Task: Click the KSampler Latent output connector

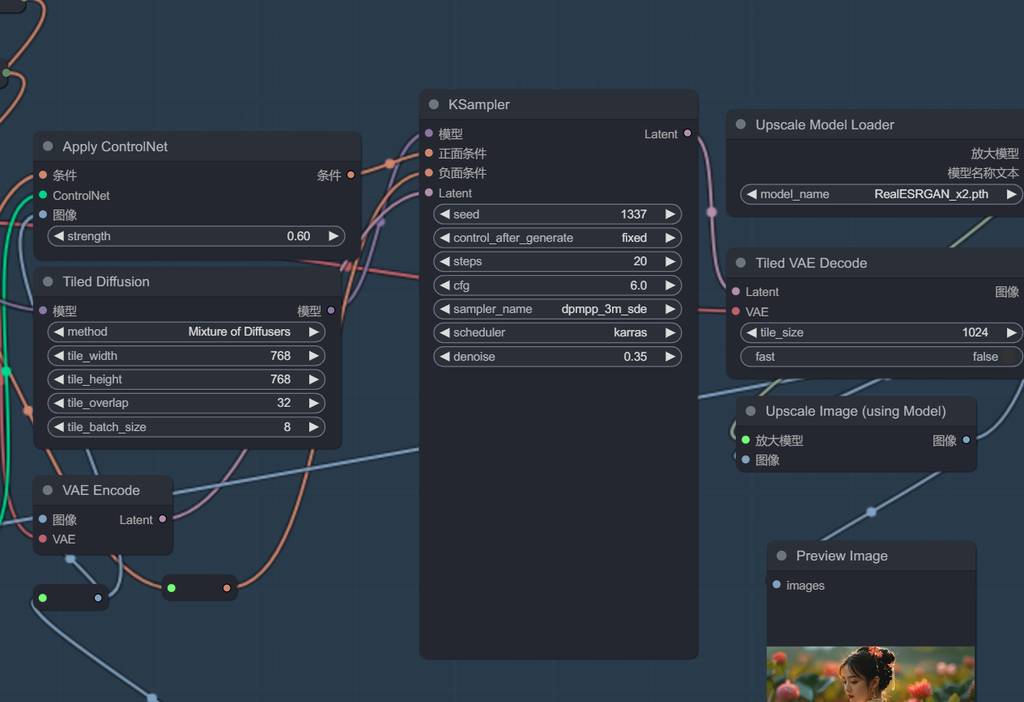Action: (x=687, y=134)
